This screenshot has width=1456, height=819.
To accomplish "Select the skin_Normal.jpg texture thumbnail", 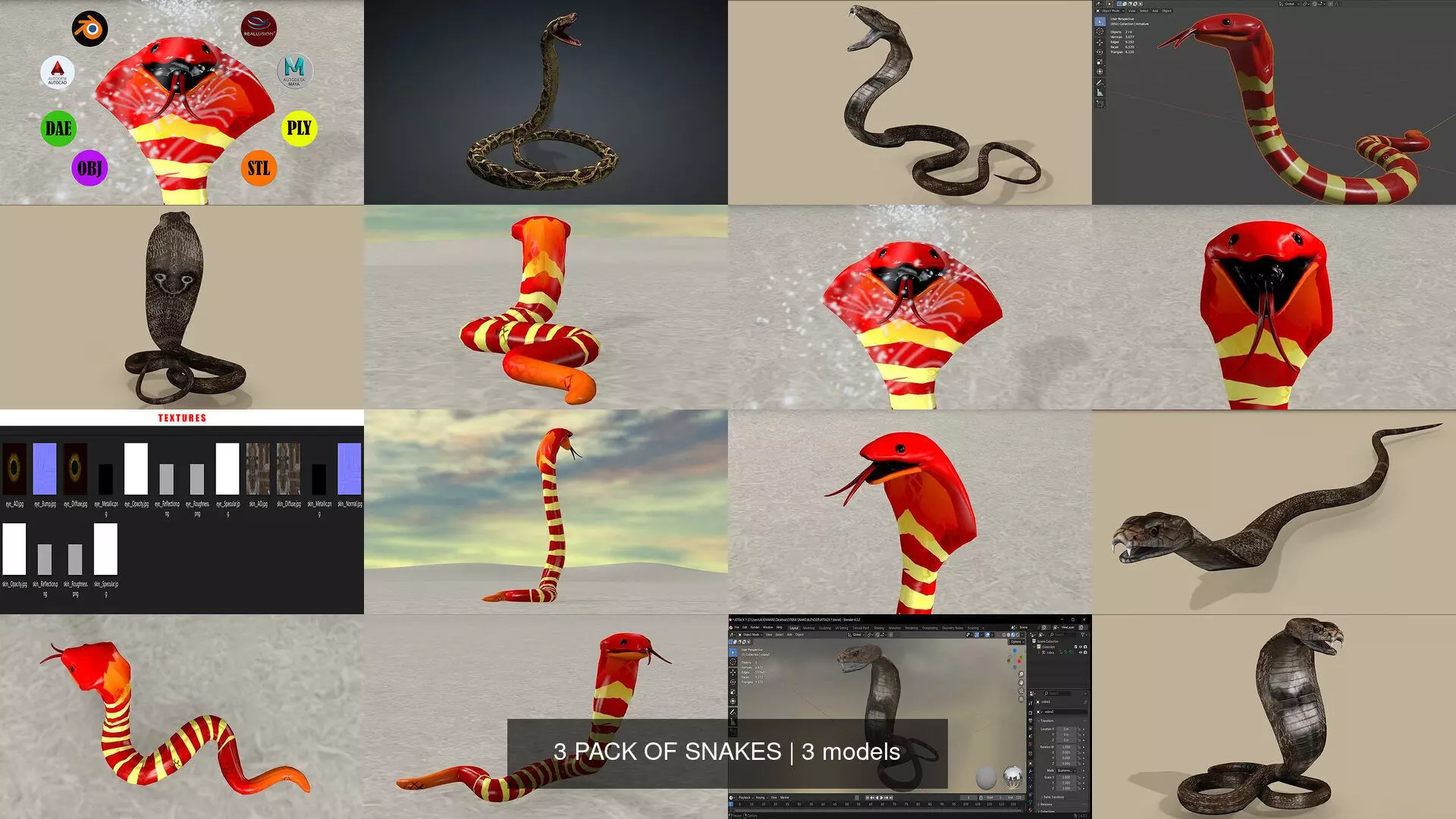I will point(350,469).
